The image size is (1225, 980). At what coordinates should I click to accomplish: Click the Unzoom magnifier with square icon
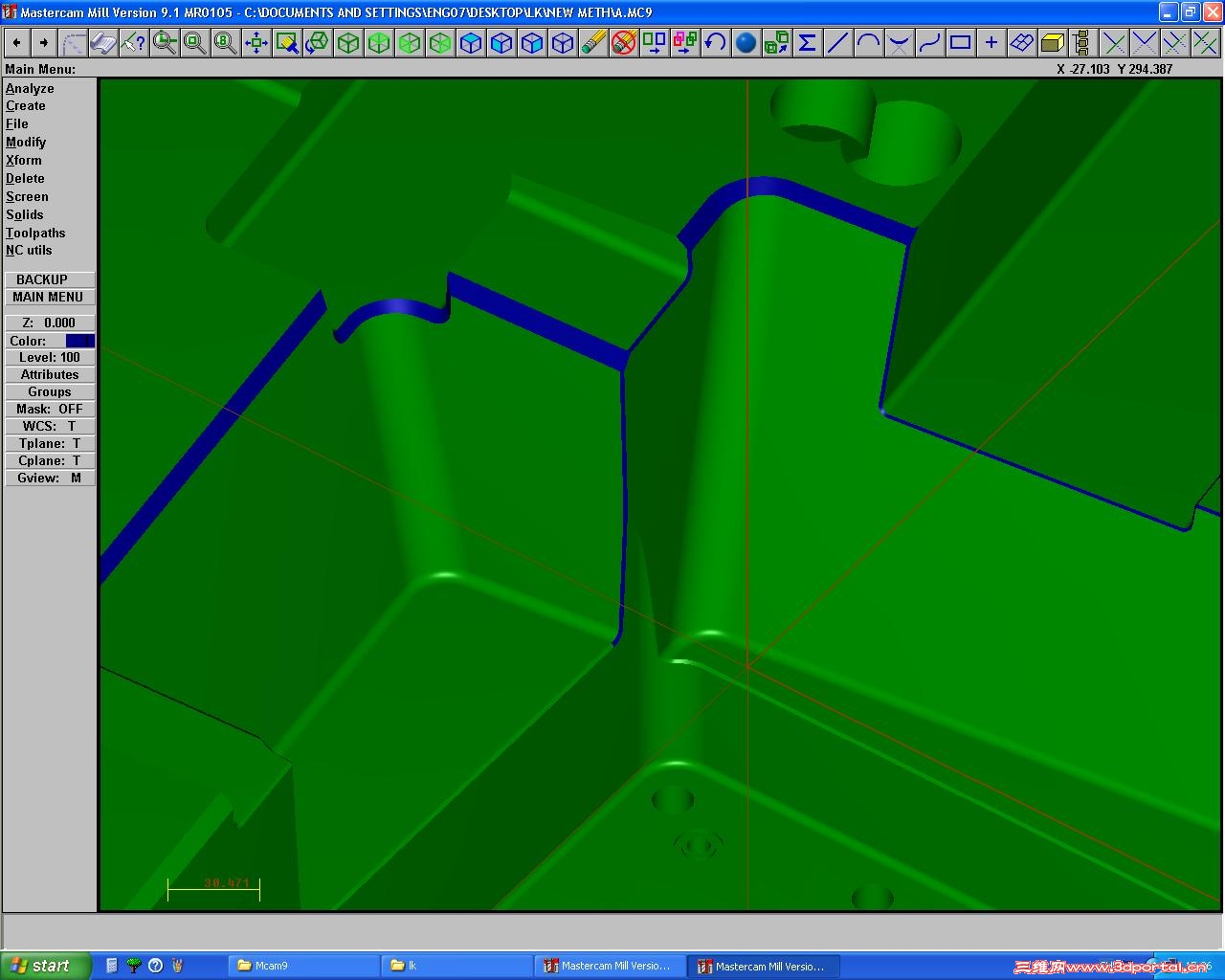point(195,42)
